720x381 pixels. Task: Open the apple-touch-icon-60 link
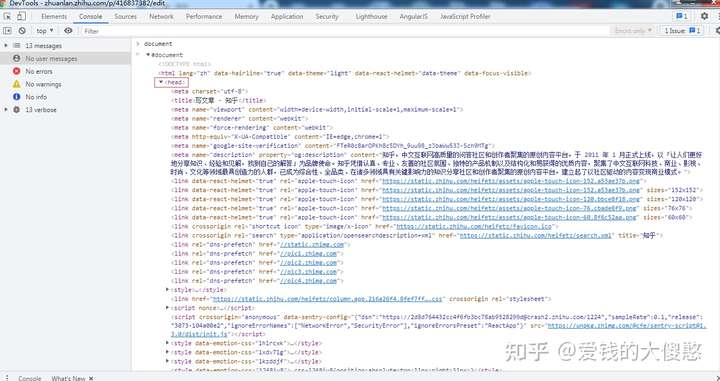(509, 218)
